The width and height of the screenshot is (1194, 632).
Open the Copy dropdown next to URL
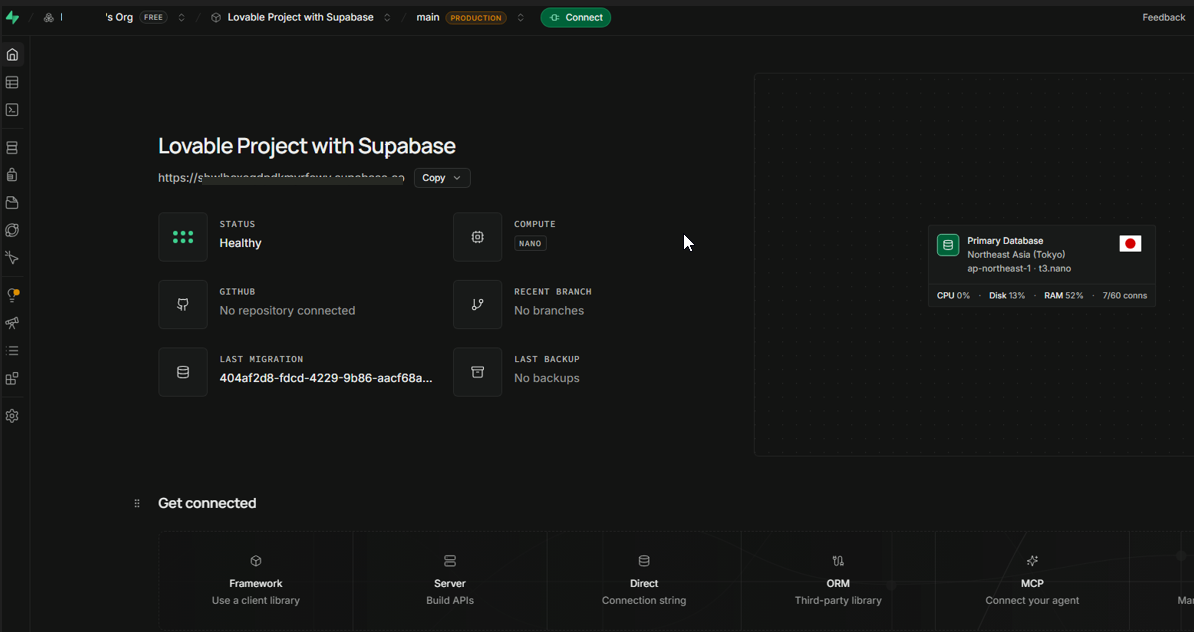pos(442,177)
